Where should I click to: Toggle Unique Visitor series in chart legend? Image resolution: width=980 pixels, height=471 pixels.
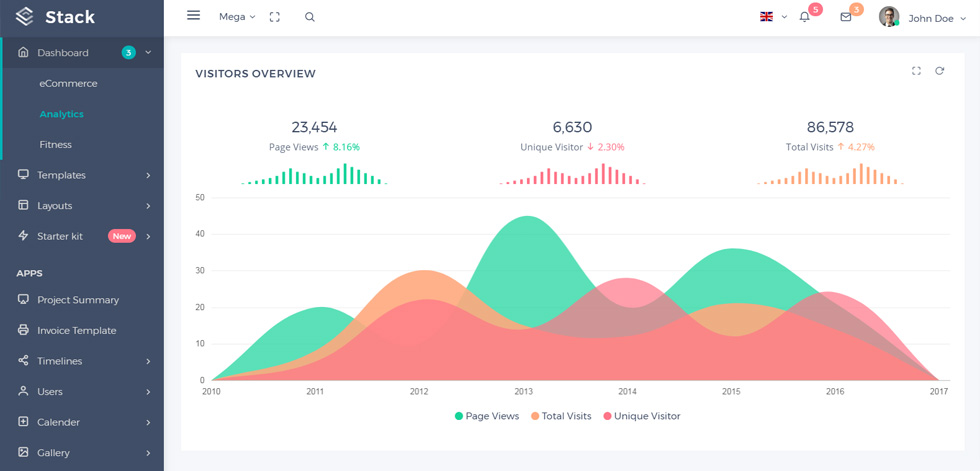click(x=642, y=416)
